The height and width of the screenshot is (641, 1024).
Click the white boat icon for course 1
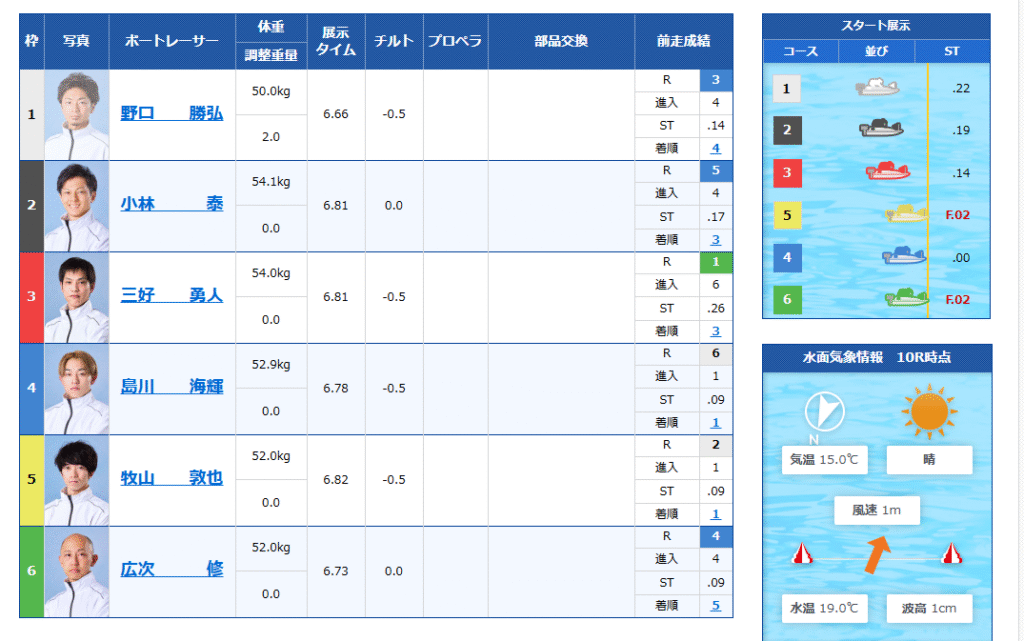point(877,88)
